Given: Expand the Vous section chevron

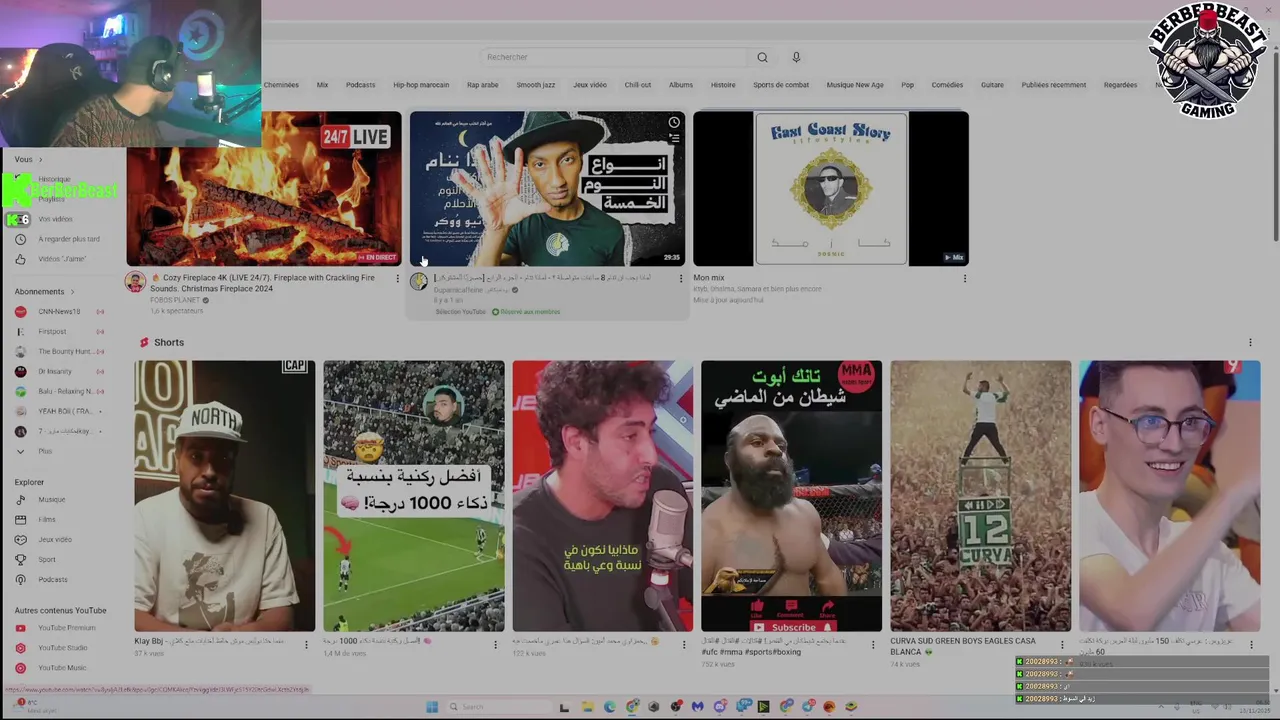Looking at the screenshot, I should tap(41, 160).
